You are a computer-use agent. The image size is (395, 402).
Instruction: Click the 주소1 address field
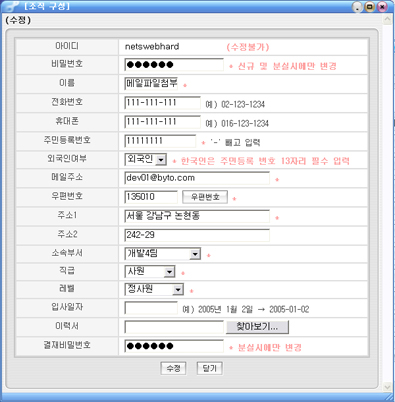pyautogui.click(x=197, y=216)
